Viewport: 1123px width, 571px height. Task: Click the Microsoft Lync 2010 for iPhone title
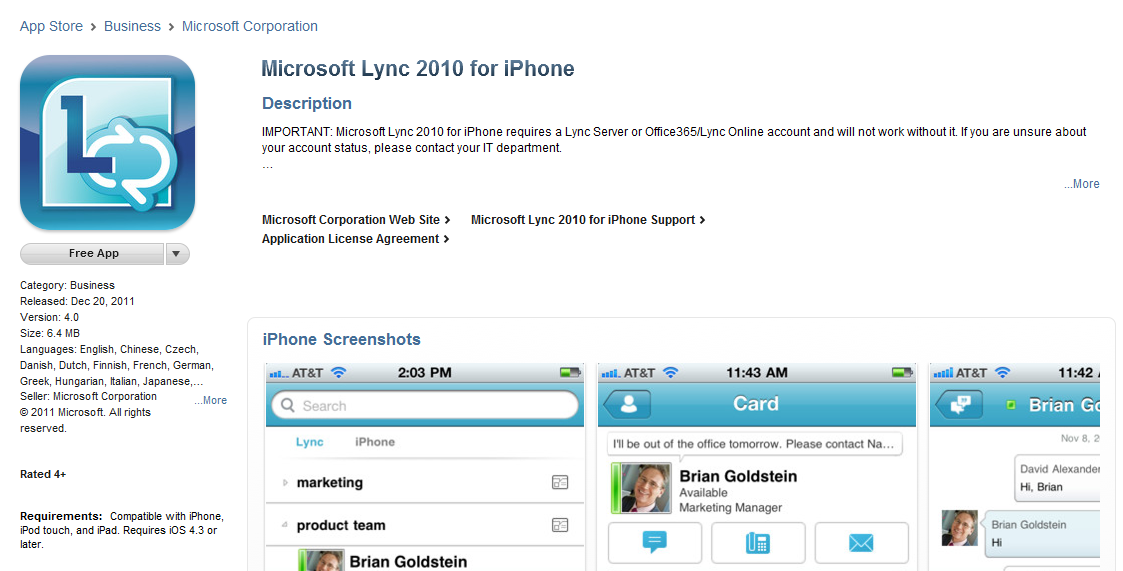[x=418, y=69]
